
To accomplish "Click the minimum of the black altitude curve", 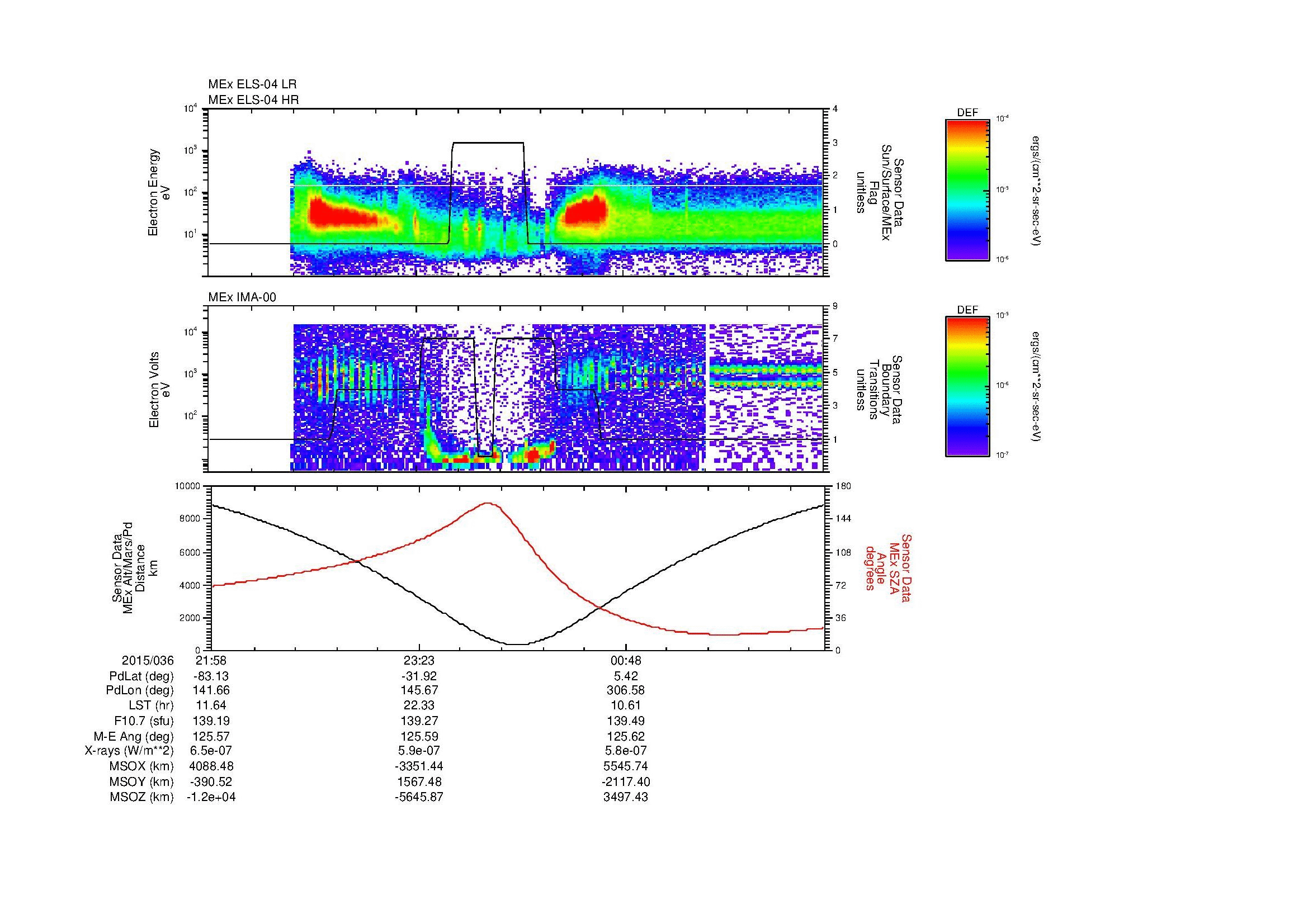I will coord(517,644).
